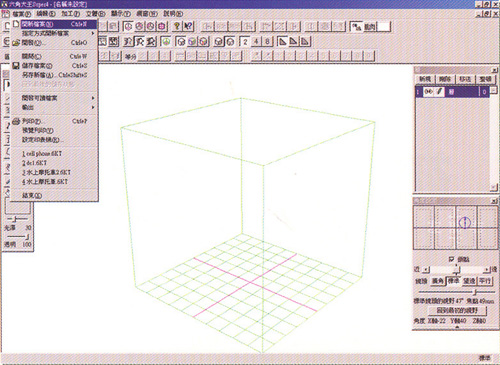Click the red sphere view icon
Viewport: 500px width, 365px height.
coord(162,26)
